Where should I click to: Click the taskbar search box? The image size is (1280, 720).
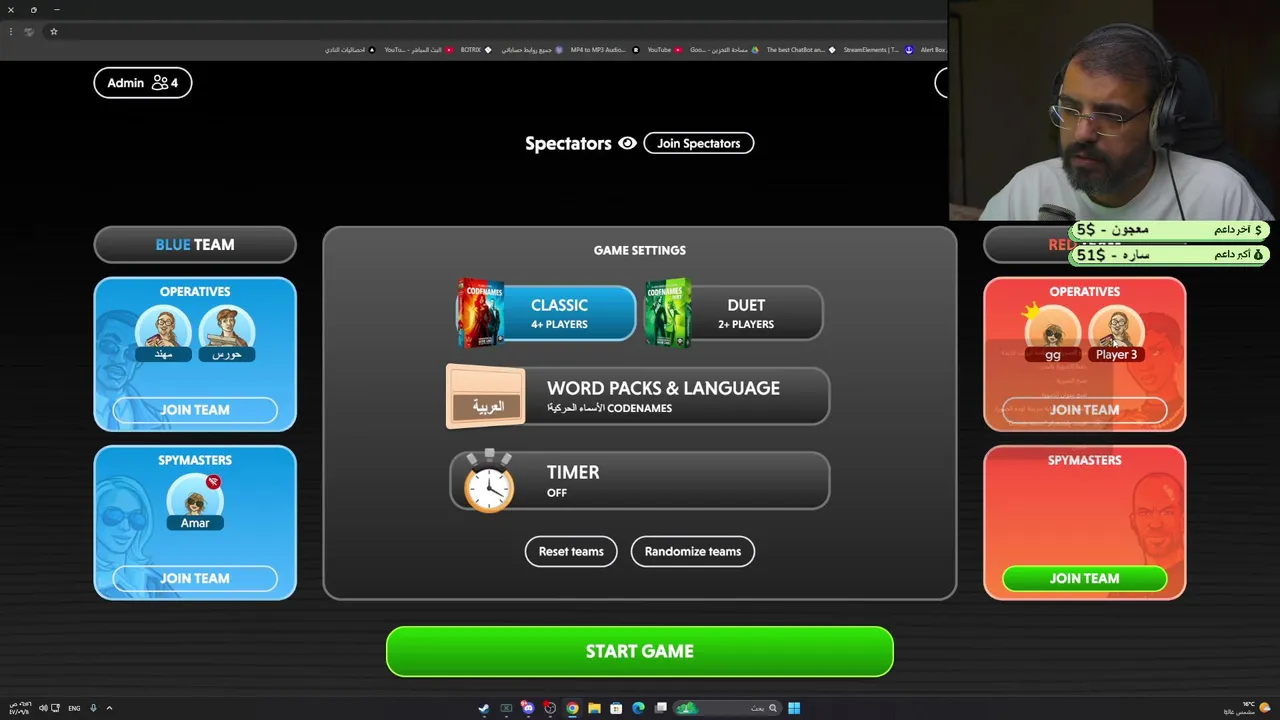click(x=728, y=708)
